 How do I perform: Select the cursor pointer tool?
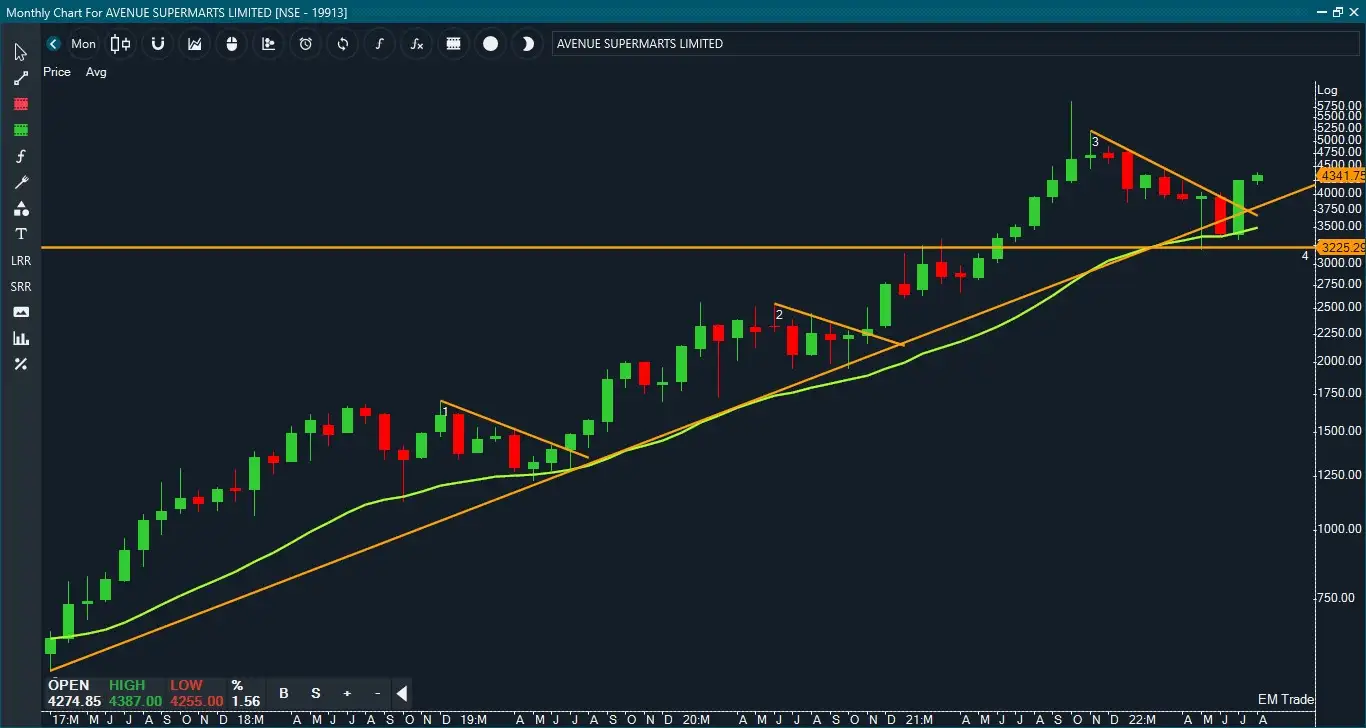click(x=20, y=52)
